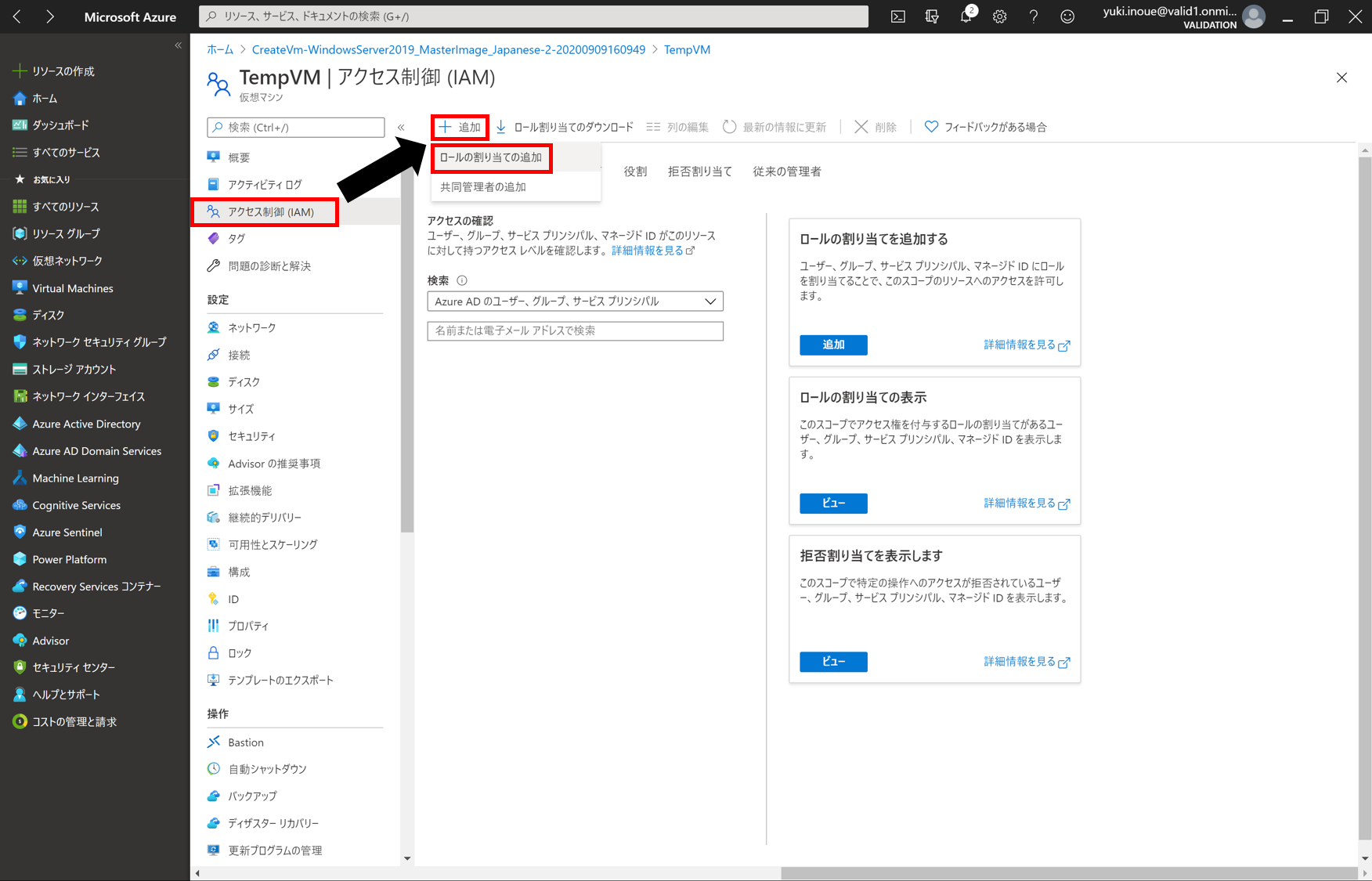
Task: Collapse the resource menu pane
Action: click(x=401, y=128)
